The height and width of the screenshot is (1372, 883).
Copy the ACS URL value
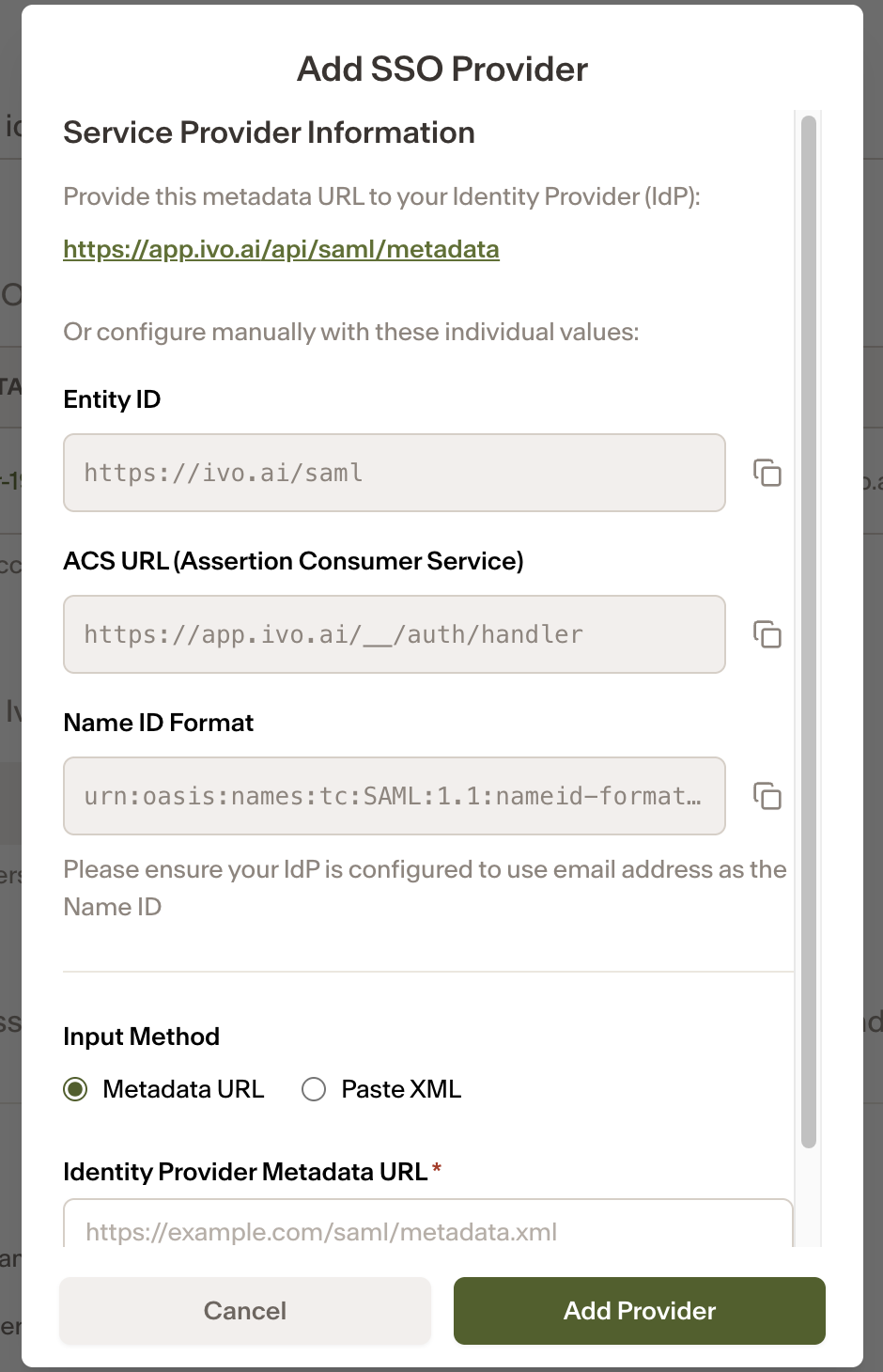pos(767,634)
